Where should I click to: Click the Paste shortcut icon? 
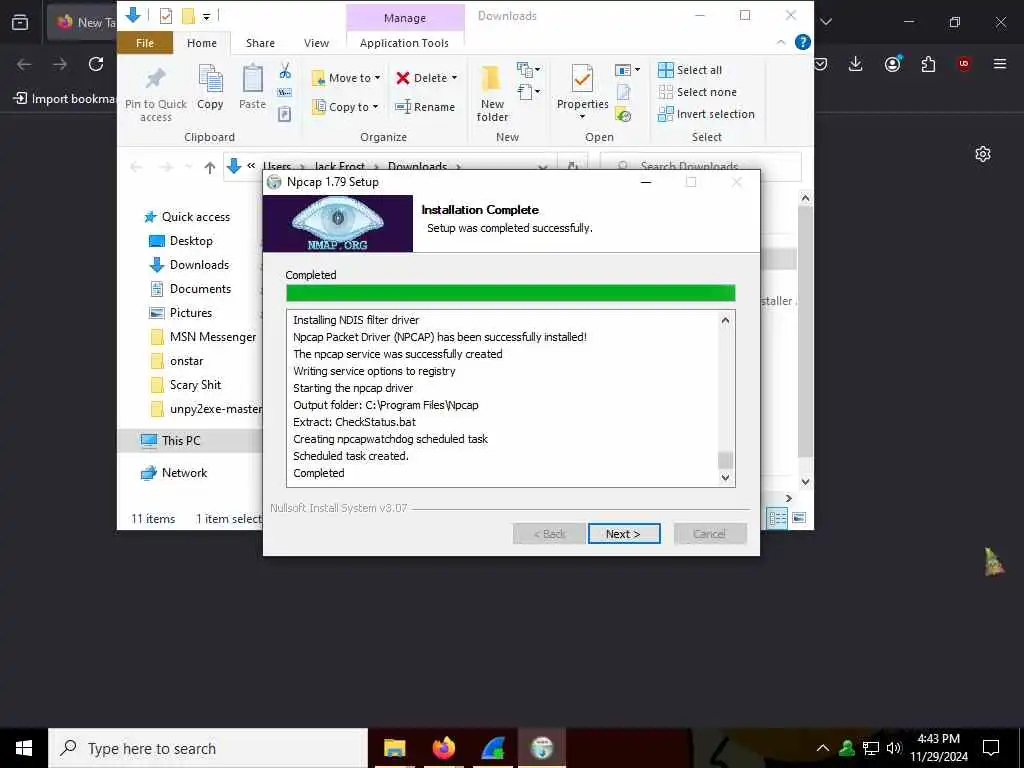tap(285, 114)
